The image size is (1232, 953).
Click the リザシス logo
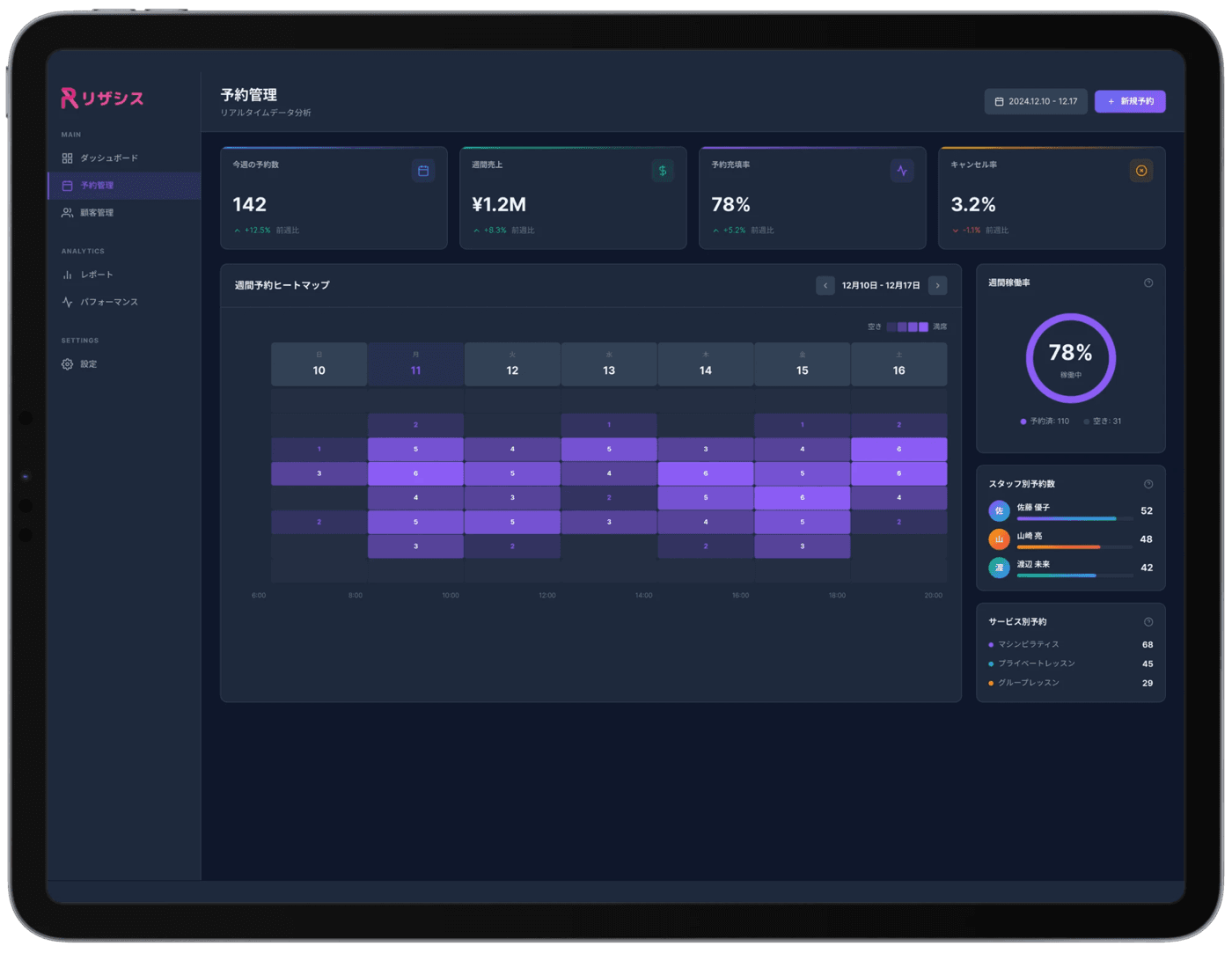(102, 99)
